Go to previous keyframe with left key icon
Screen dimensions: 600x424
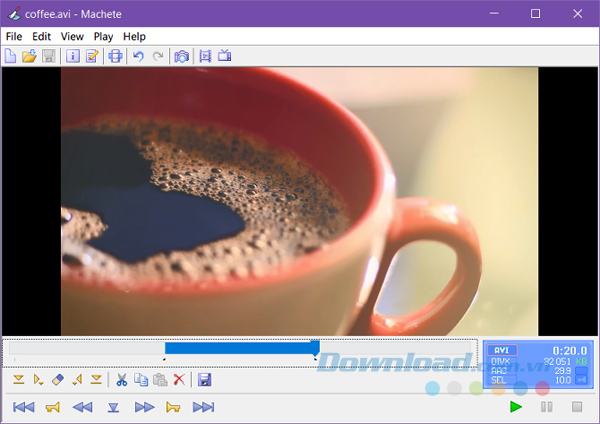(52, 407)
